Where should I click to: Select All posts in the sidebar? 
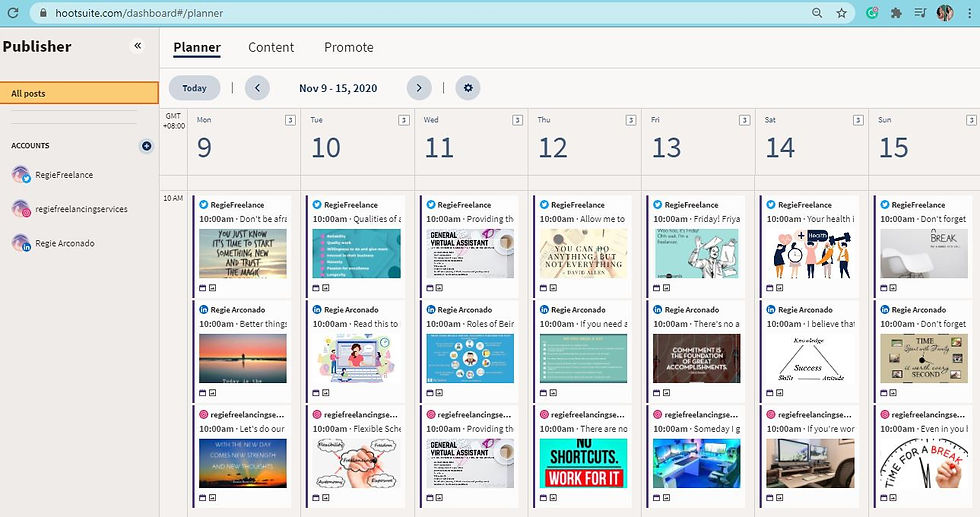pyautogui.click(x=79, y=93)
